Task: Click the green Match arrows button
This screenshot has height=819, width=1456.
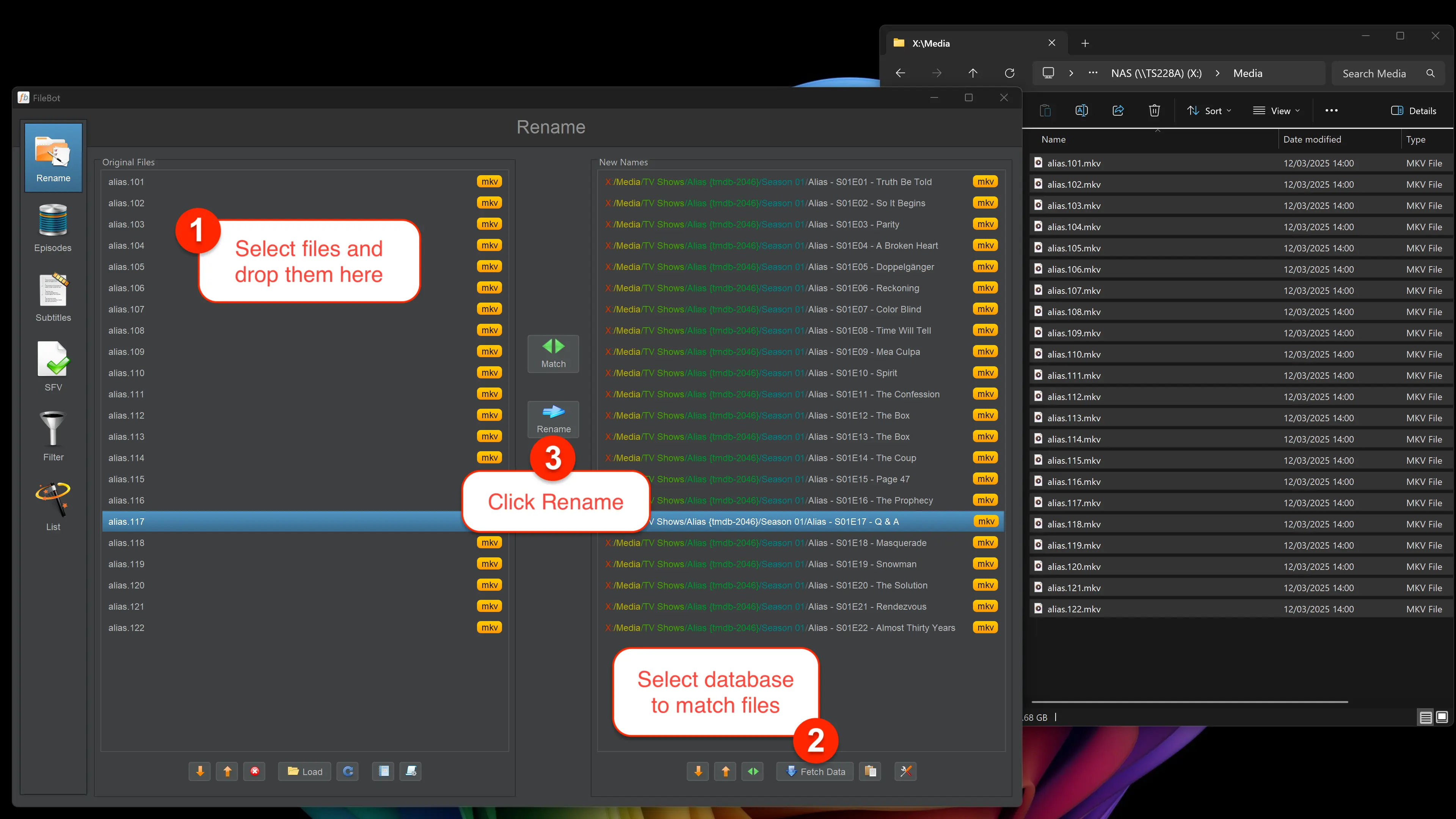Action: [x=553, y=354]
